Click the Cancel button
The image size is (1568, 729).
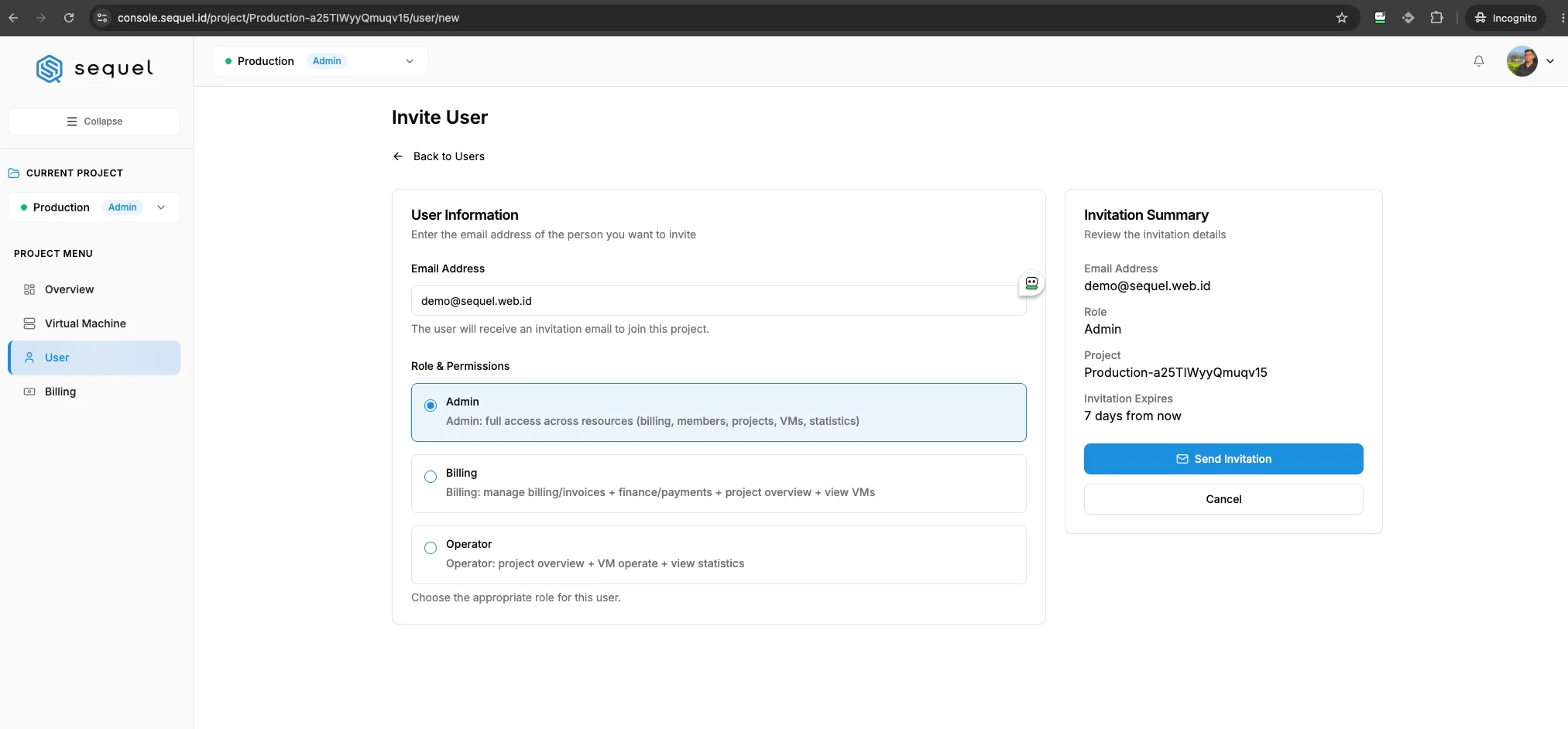(1223, 499)
